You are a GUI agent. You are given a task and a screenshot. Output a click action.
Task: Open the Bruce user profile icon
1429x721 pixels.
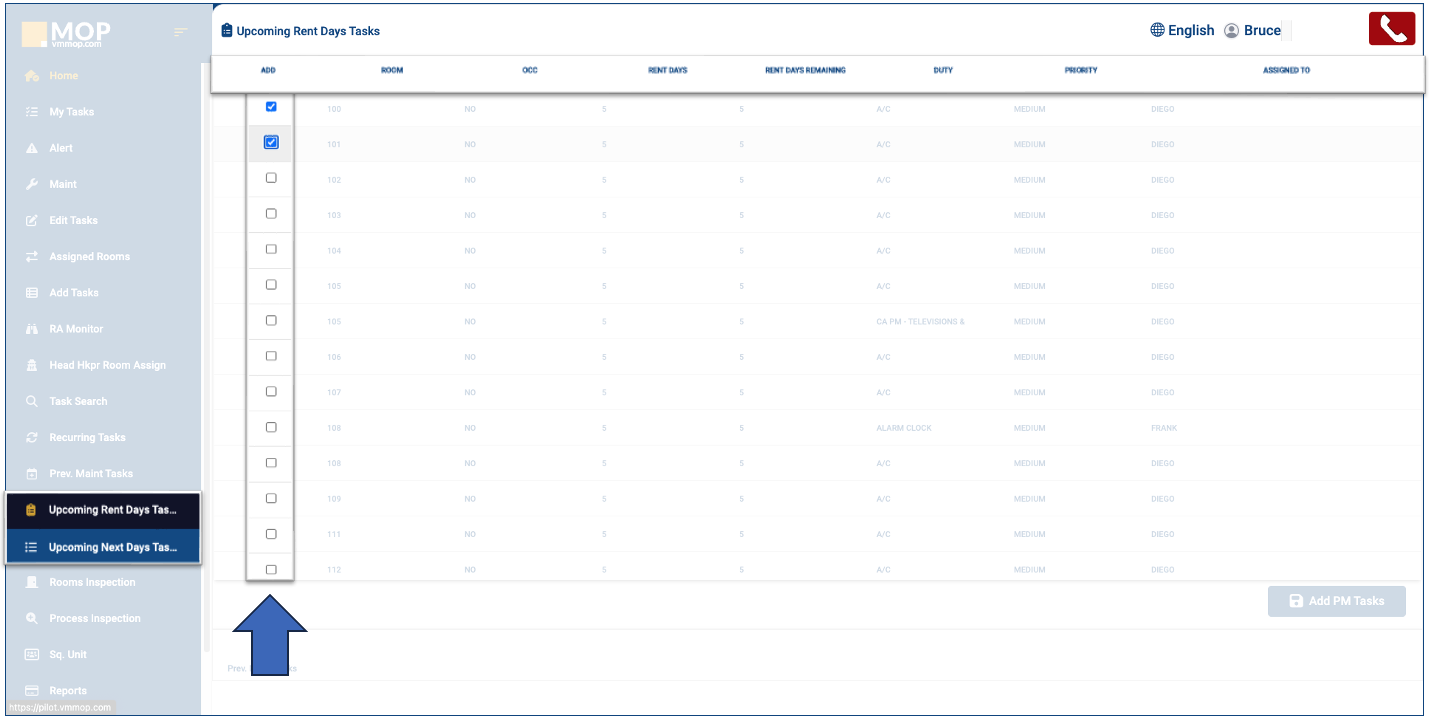click(1231, 31)
